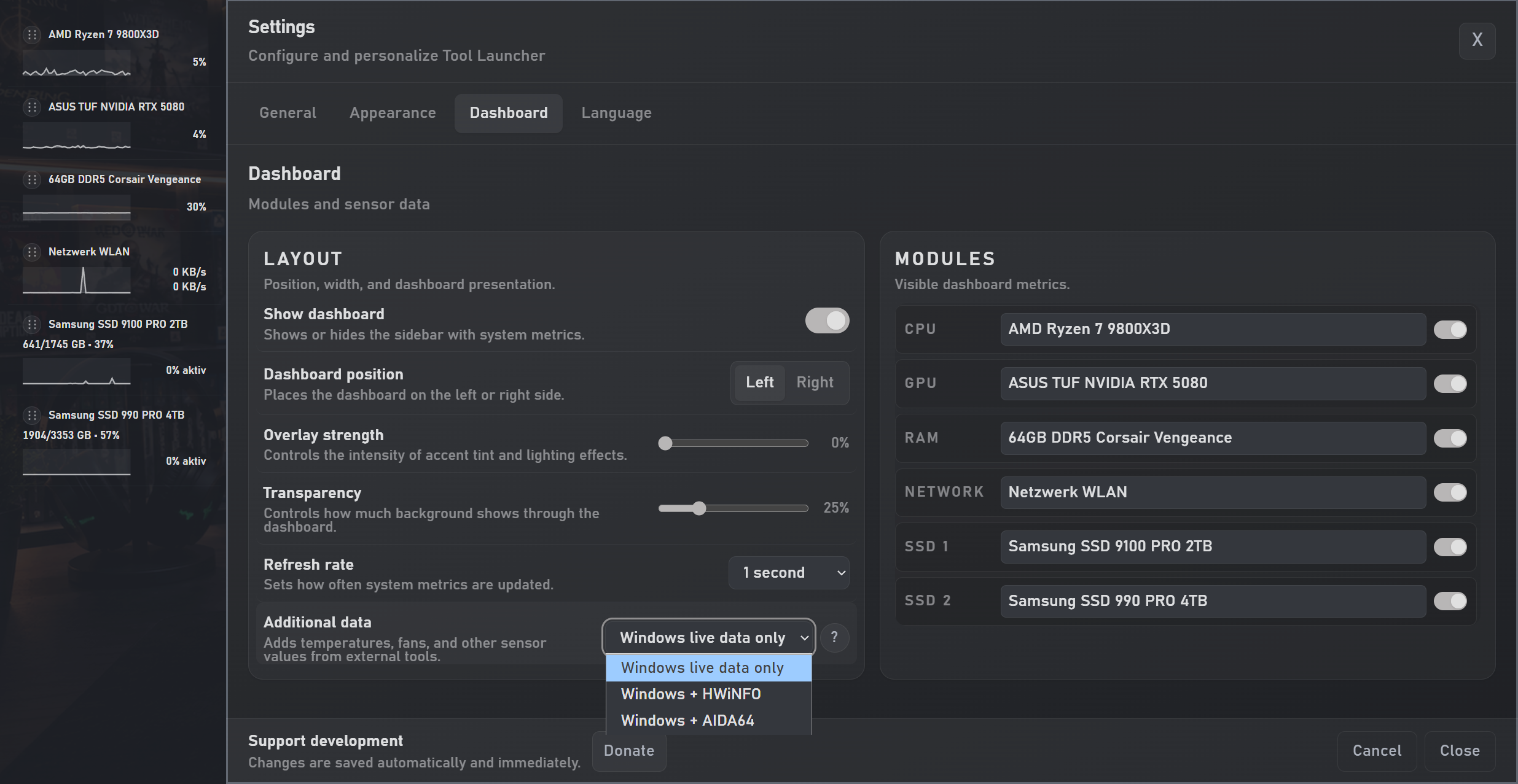Click the drag handle beside 64GB DDR5 Corsair Vengeance
The width and height of the screenshot is (1518, 784).
(32, 179)
